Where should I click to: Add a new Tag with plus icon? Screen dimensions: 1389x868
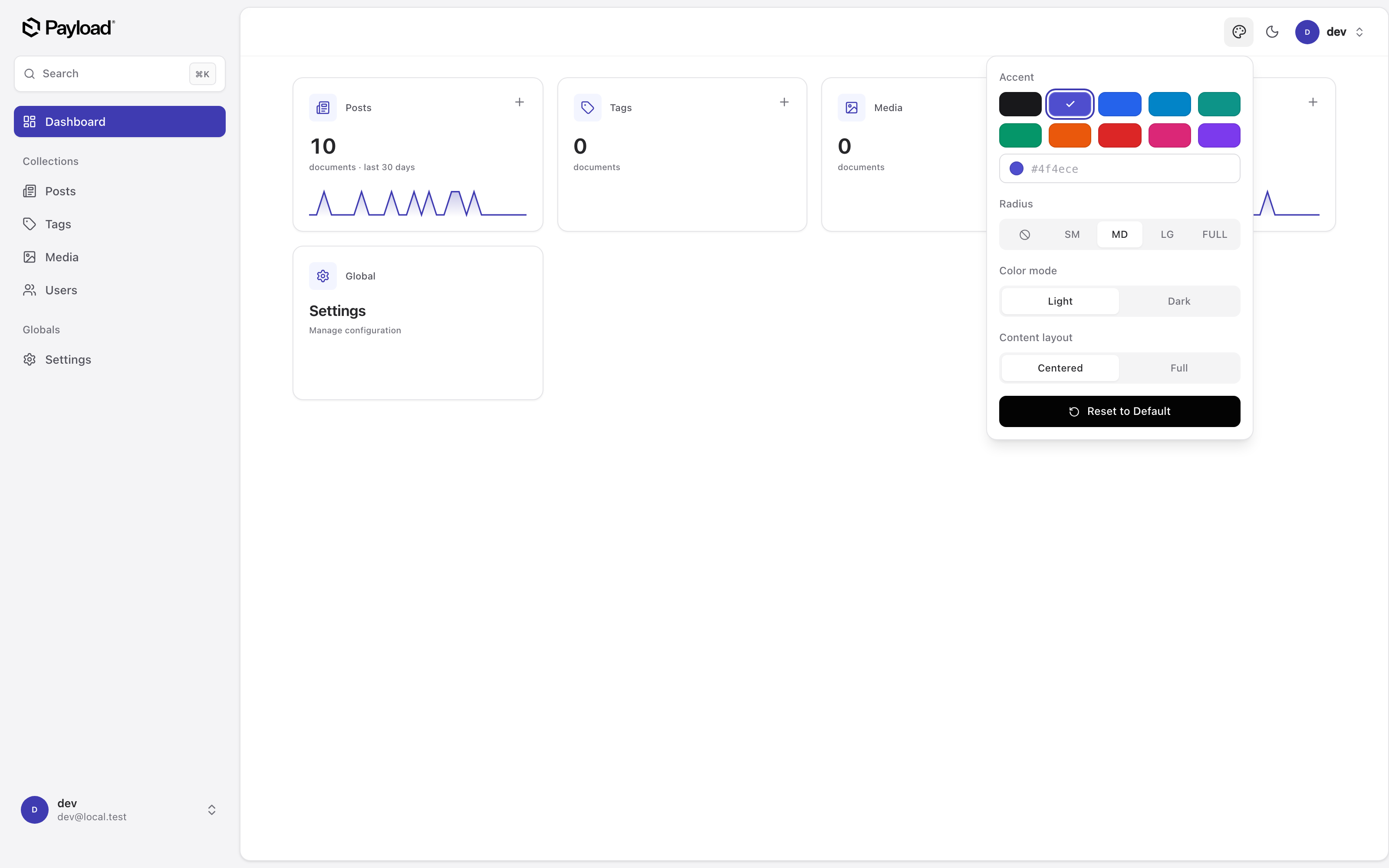click(784, 102)
